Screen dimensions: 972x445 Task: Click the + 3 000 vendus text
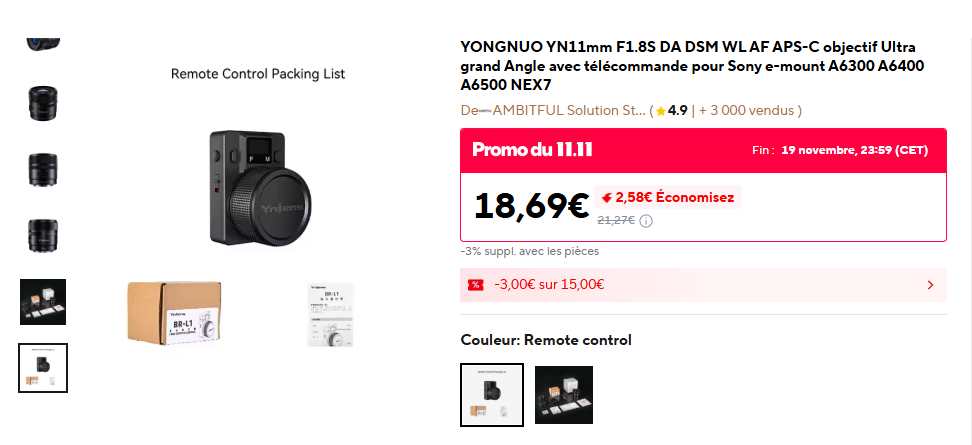pos(750,111)
